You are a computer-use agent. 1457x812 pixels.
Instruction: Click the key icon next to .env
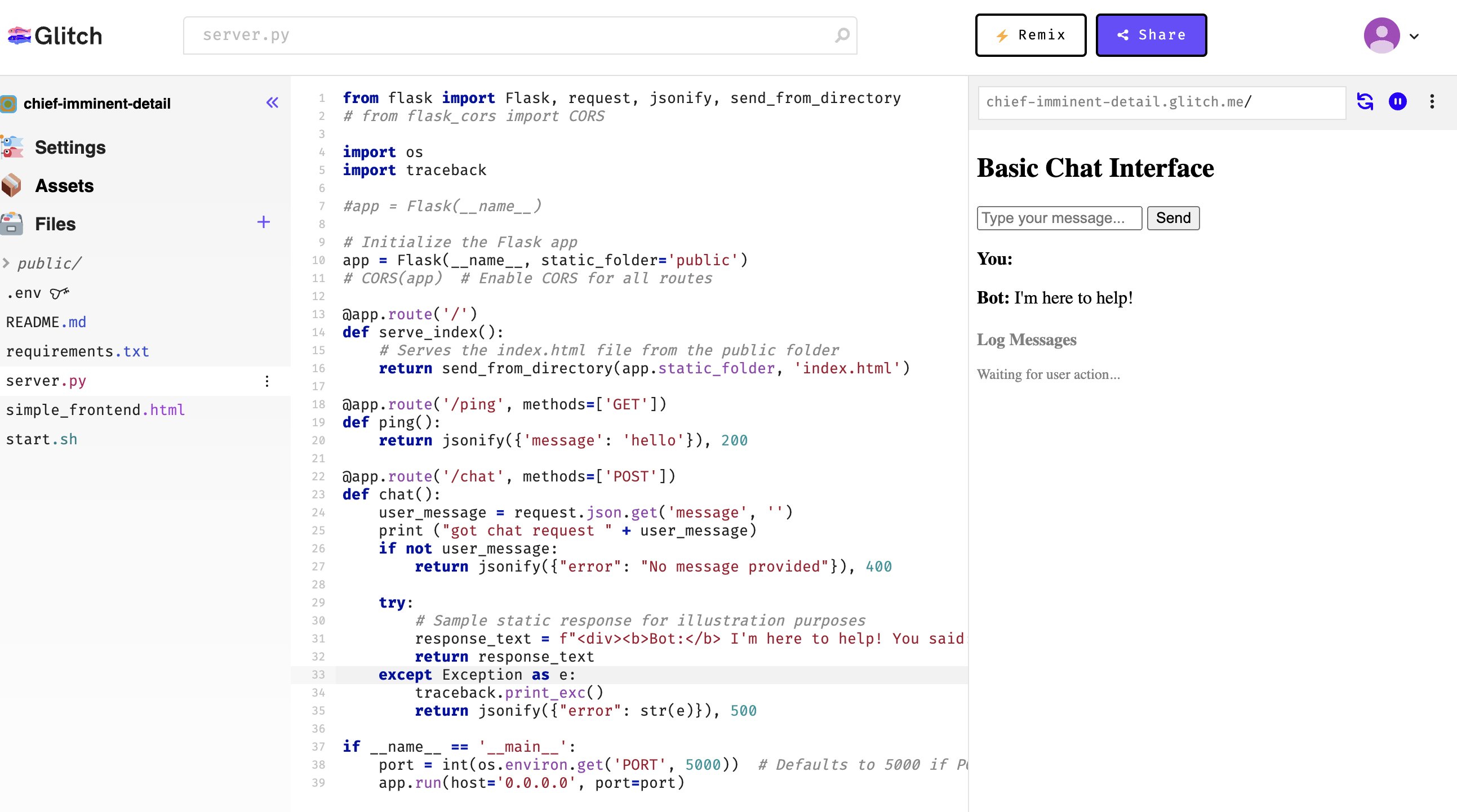pos(59,293)
